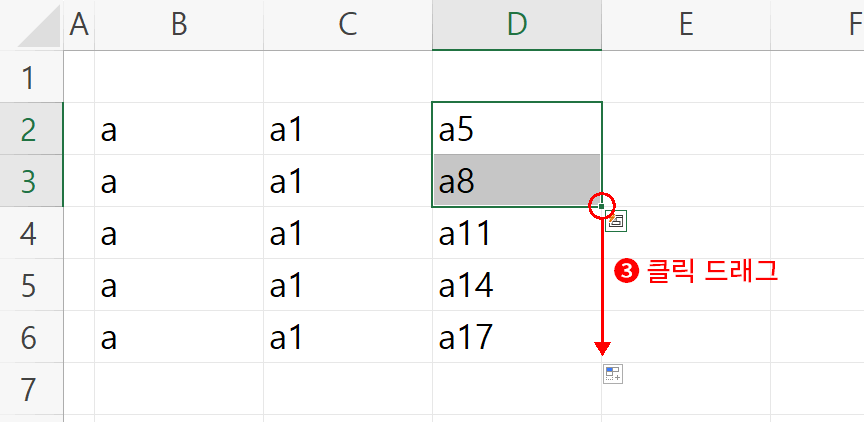Select column D header
The width and height of the screenshot is (864, 422).
[517, 25]
